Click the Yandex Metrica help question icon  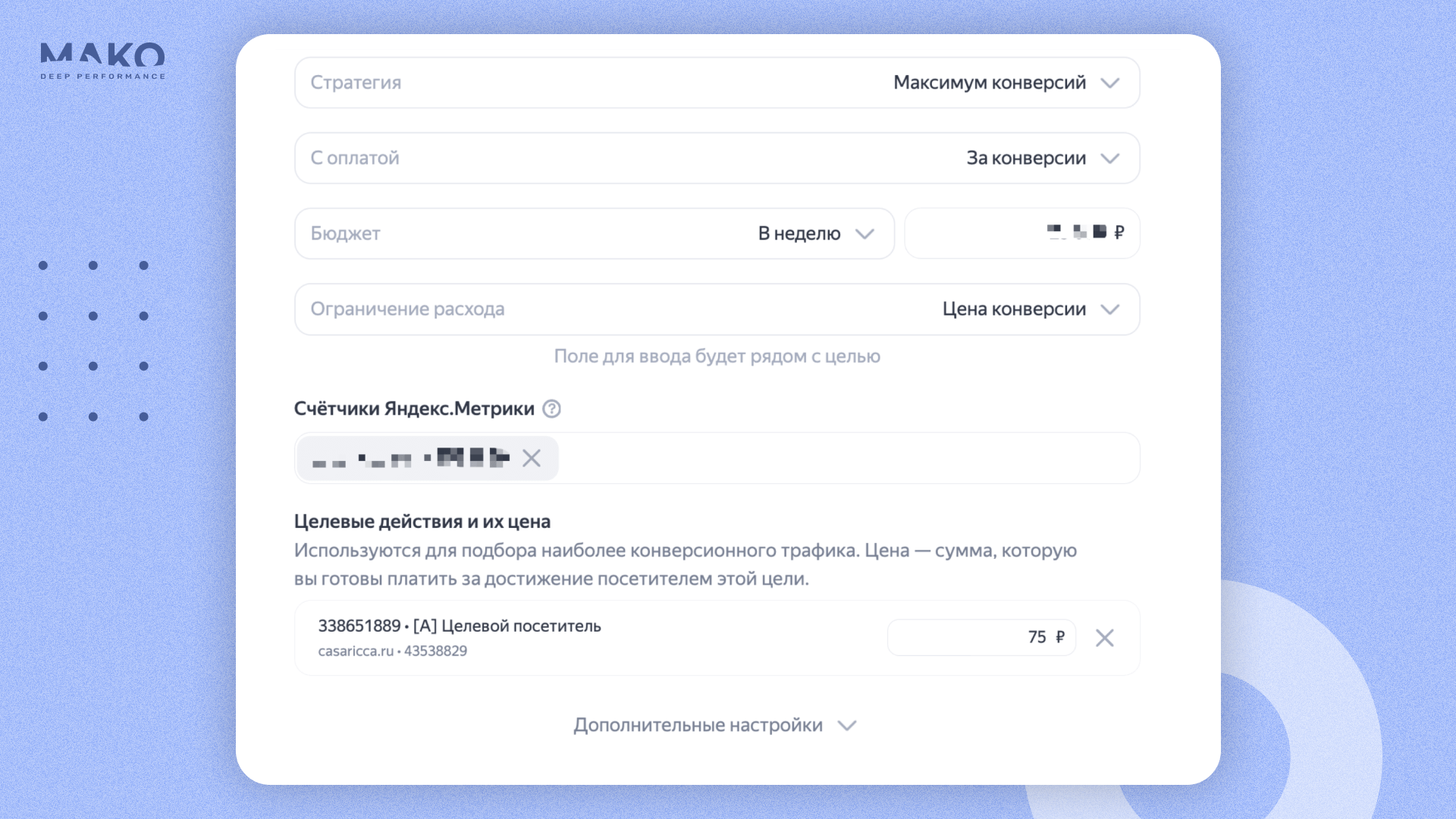pos(552,409)
